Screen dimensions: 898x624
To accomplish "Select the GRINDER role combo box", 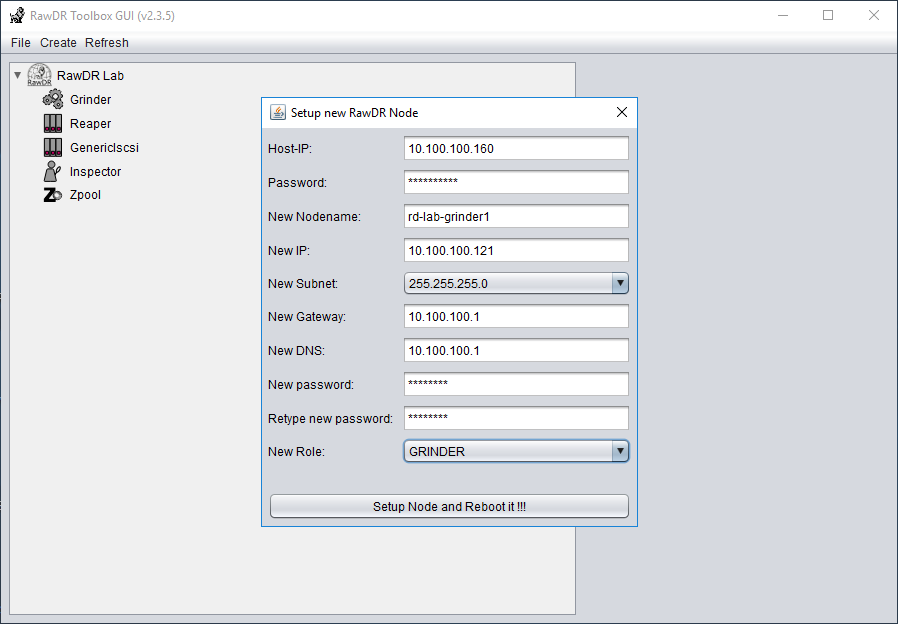I will pos(516,451).
